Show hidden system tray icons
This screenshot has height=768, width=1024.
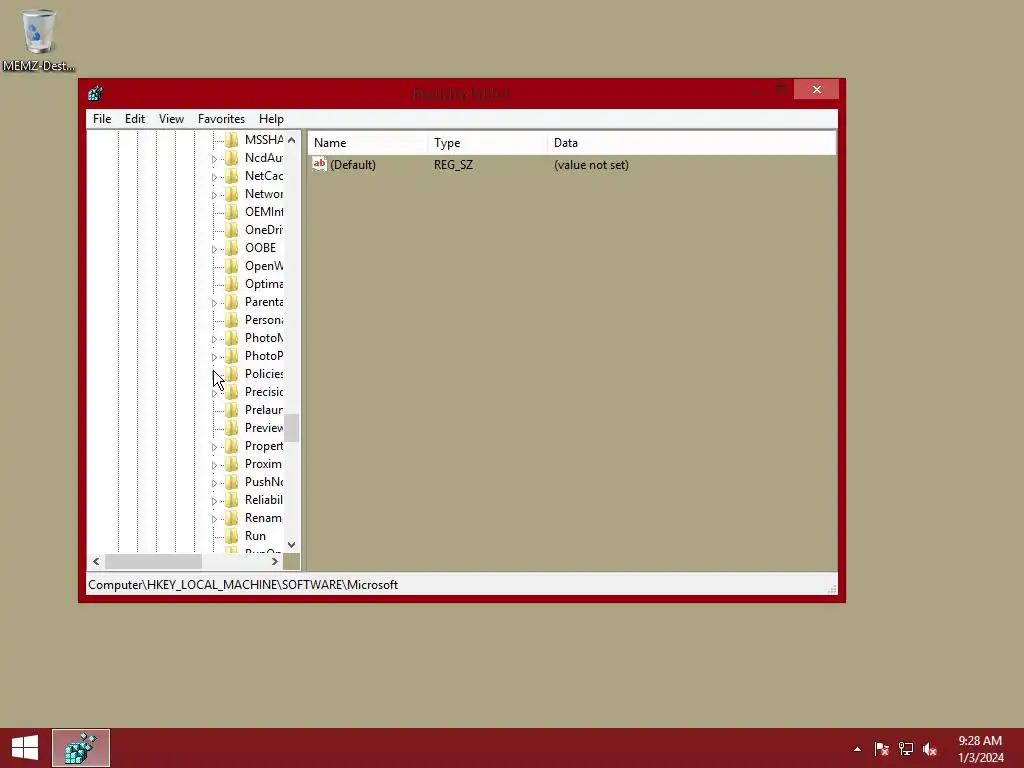coord(857,749)
